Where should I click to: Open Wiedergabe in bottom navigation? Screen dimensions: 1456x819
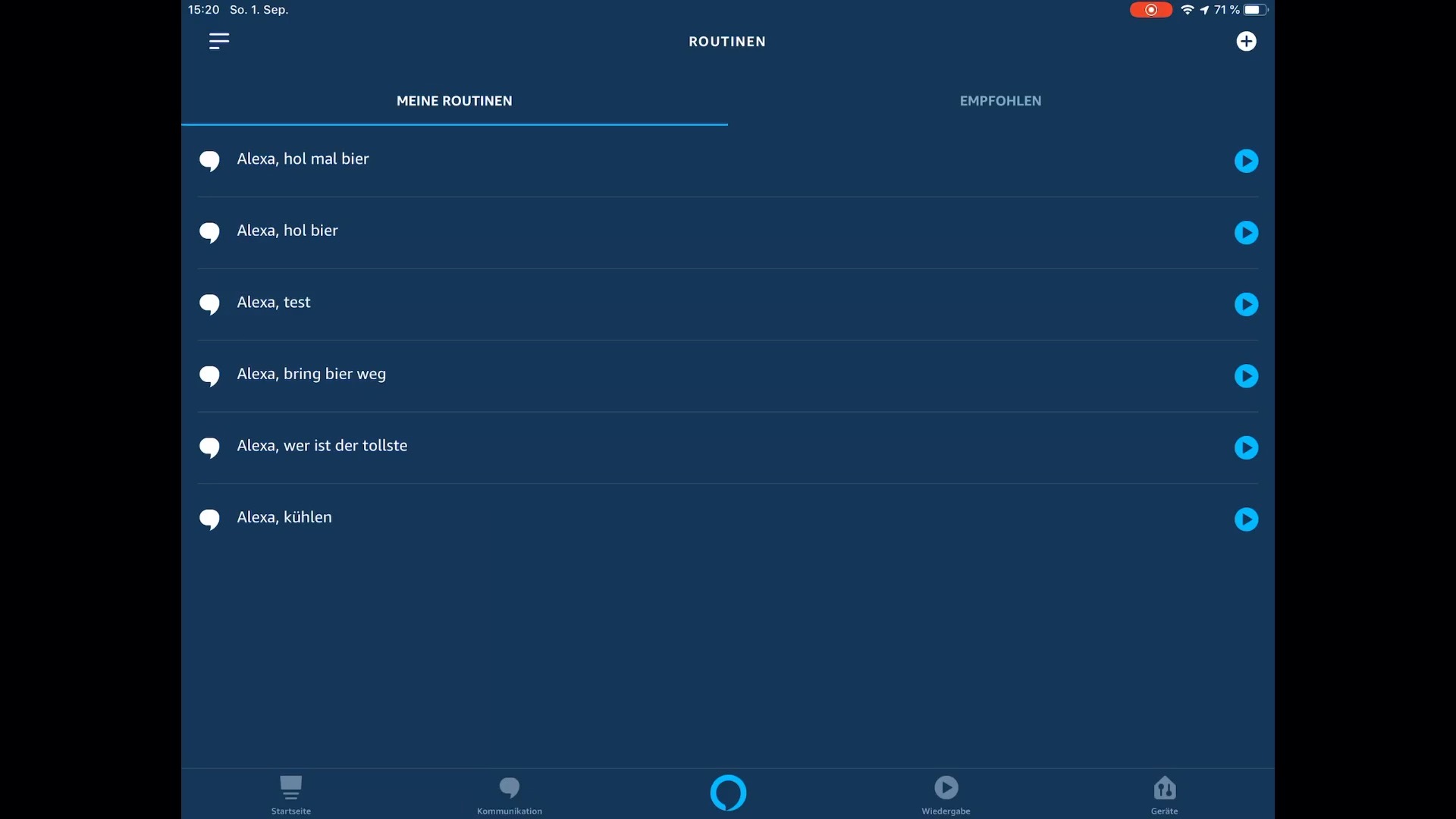[946, 794]
